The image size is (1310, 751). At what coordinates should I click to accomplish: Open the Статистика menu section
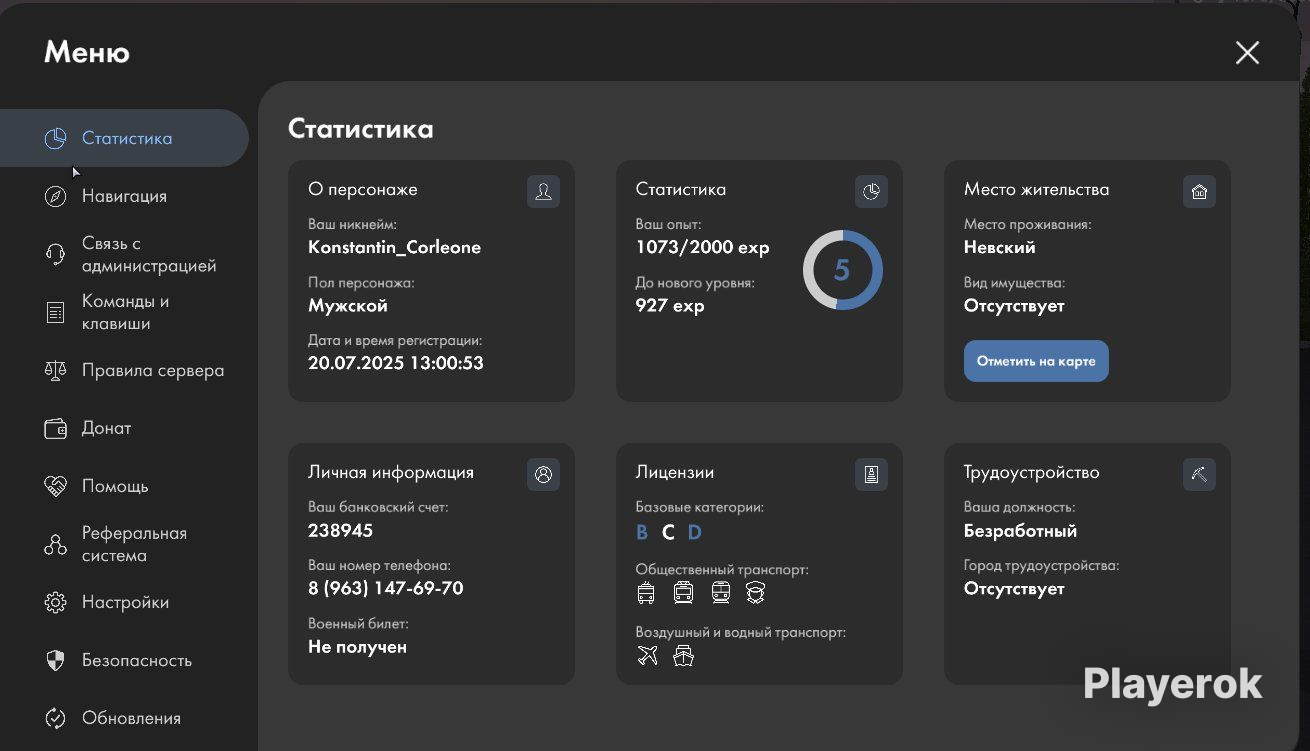[x=124, y=138]
